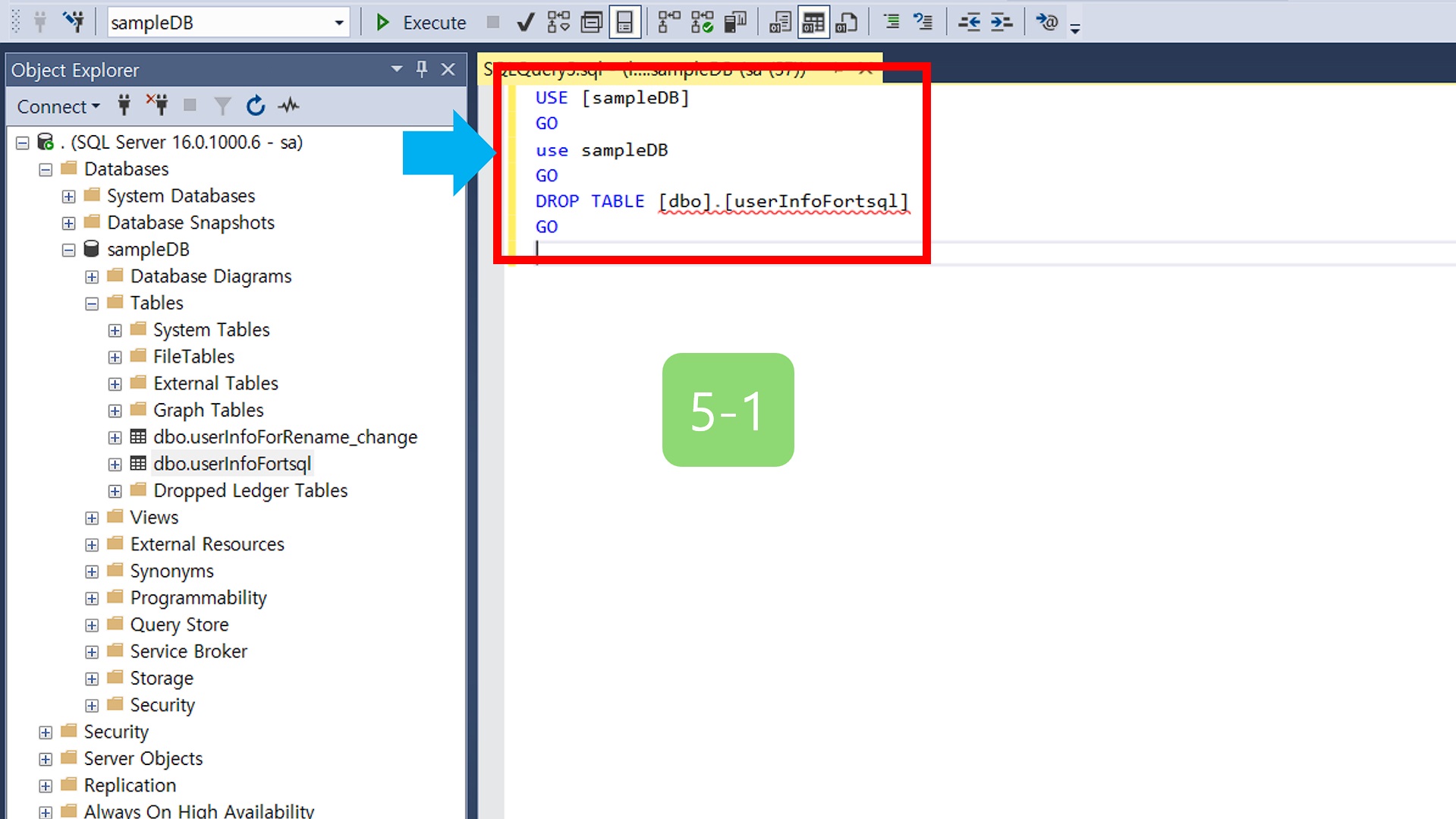Toggle Include Live Query Statistics
This screenshot has width=1456, height=819.
702,23
